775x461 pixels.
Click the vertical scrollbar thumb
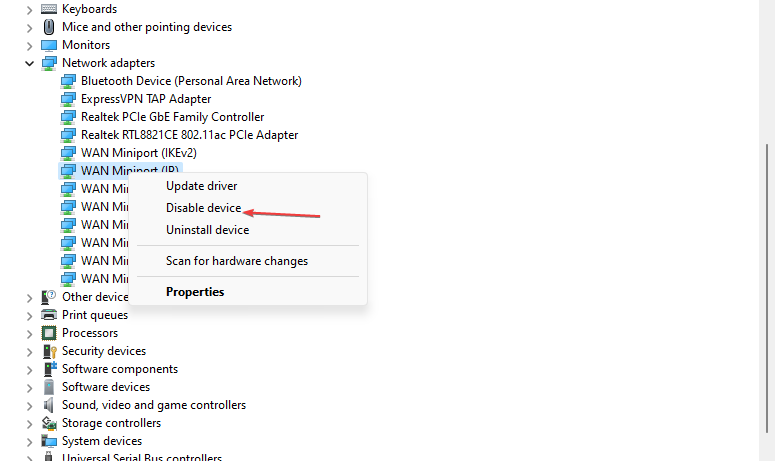click(767, 288)
